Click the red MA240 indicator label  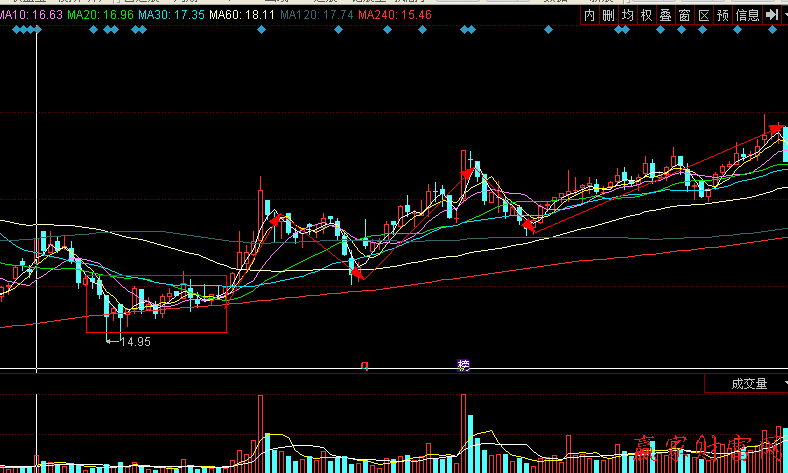click(395, 16)
